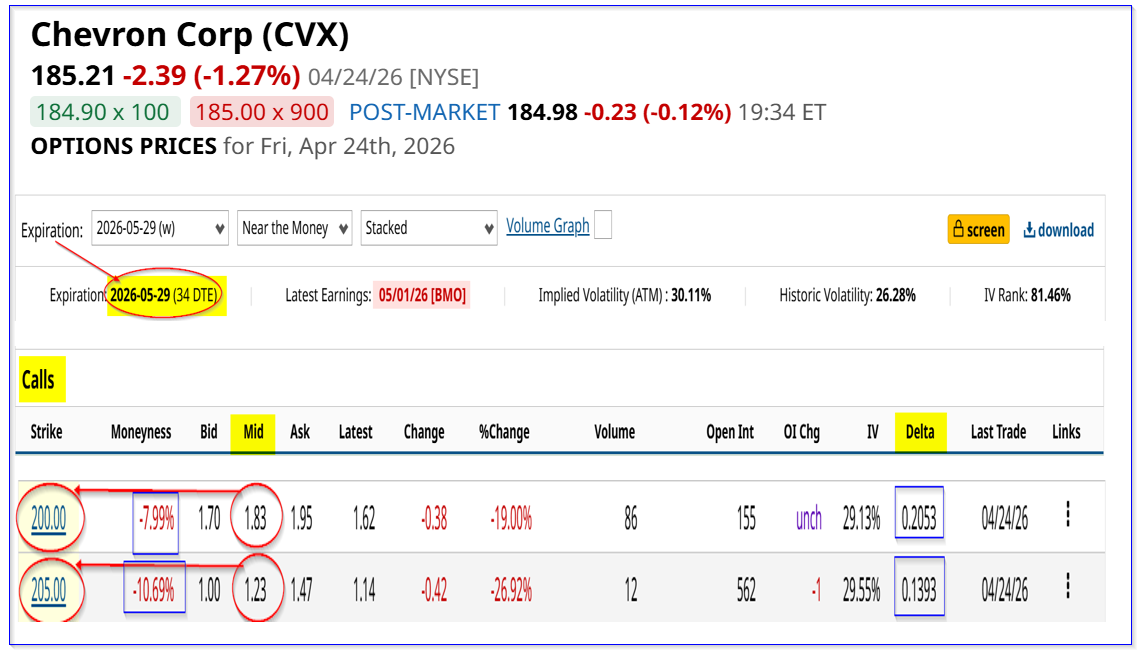Open links menu for 200.00 strike row

click(1067, 516)
